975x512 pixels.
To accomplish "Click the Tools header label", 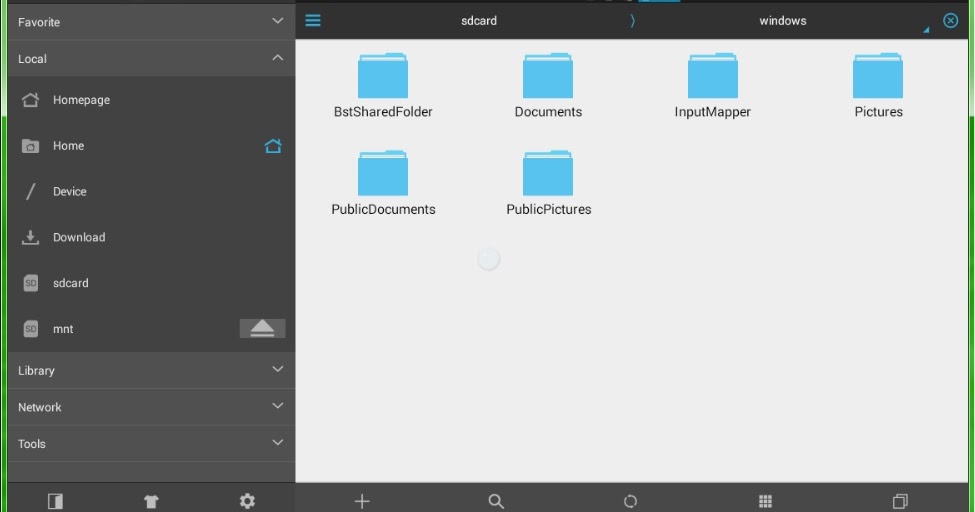I will tap(31, 444).
